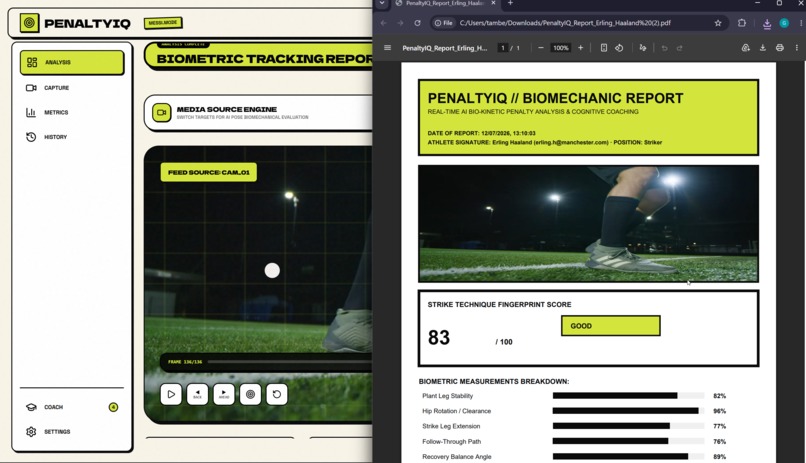
Task: Click the PDF redo arrow
Action: pyautogui.click(x=680, y=48)
